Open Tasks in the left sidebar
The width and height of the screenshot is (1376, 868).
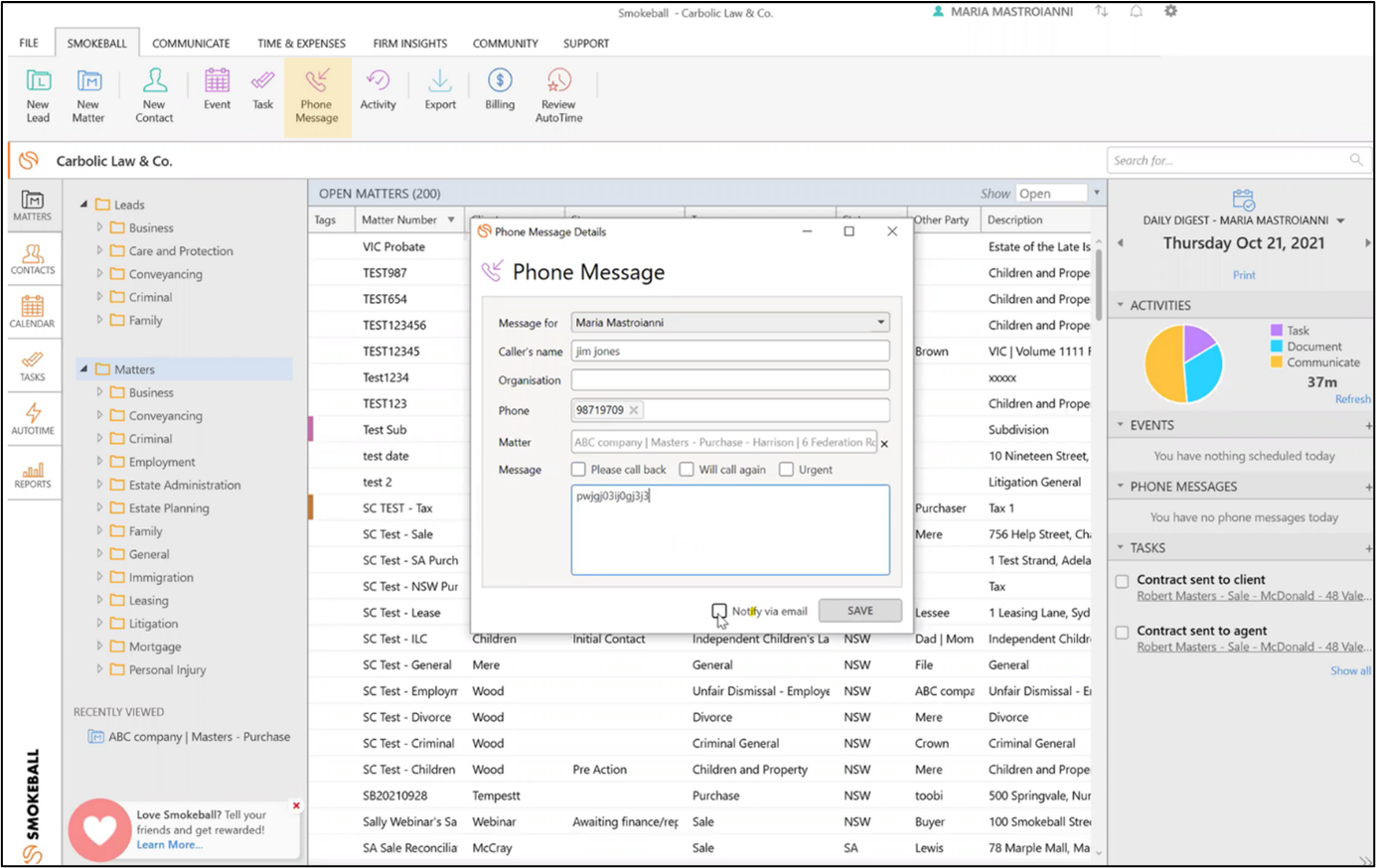(33, 365)
